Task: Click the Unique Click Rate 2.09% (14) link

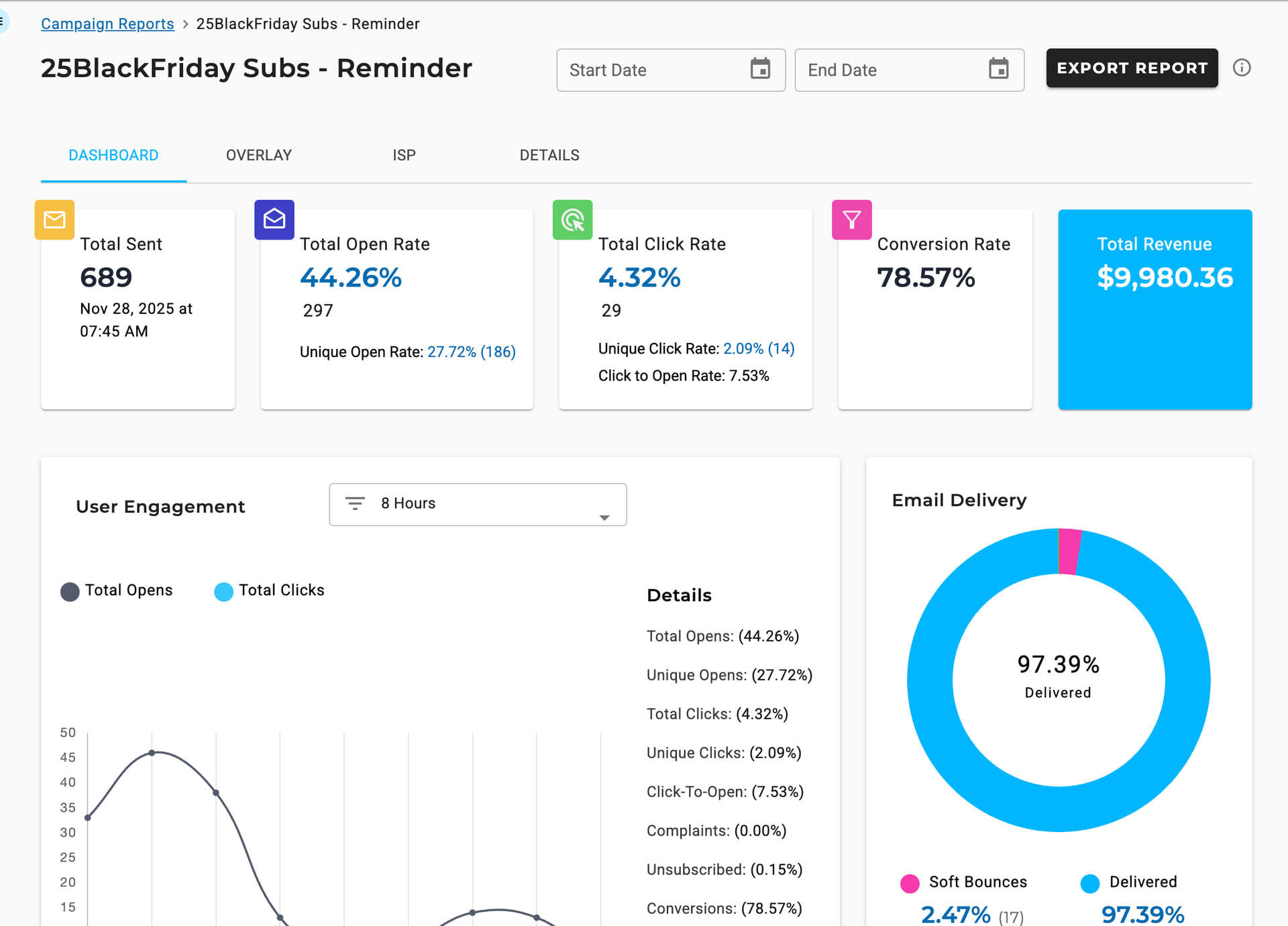Action: tap(759, 348)
